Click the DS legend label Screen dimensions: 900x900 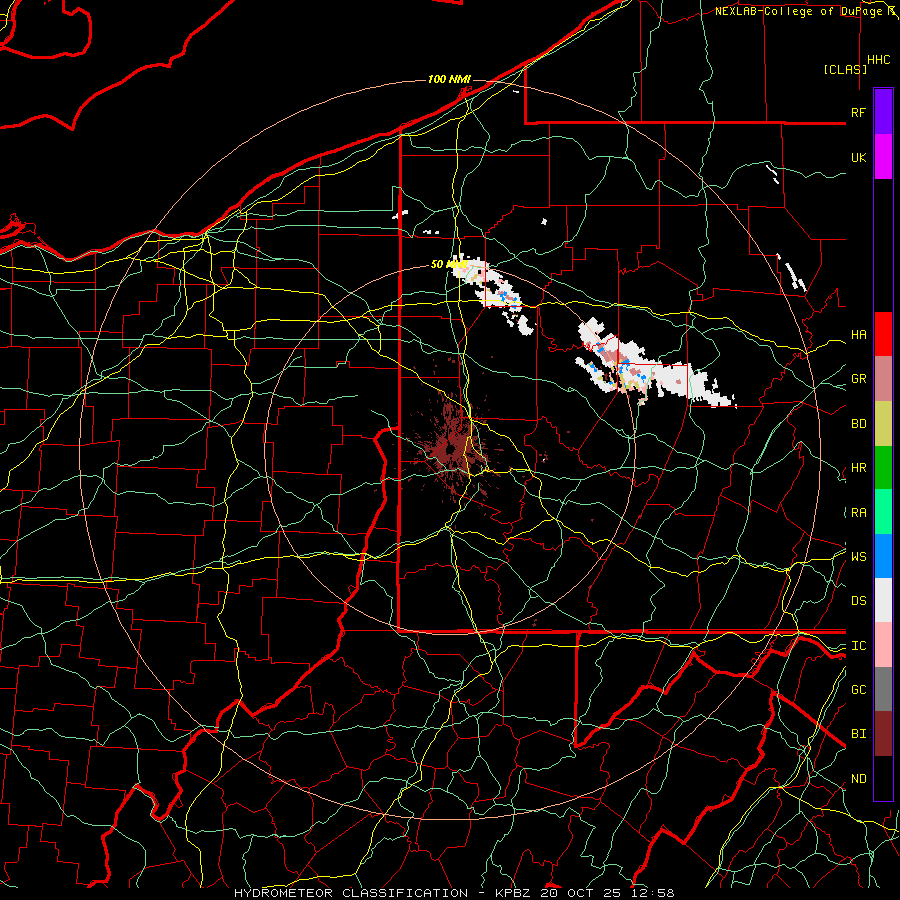(858, 601)
